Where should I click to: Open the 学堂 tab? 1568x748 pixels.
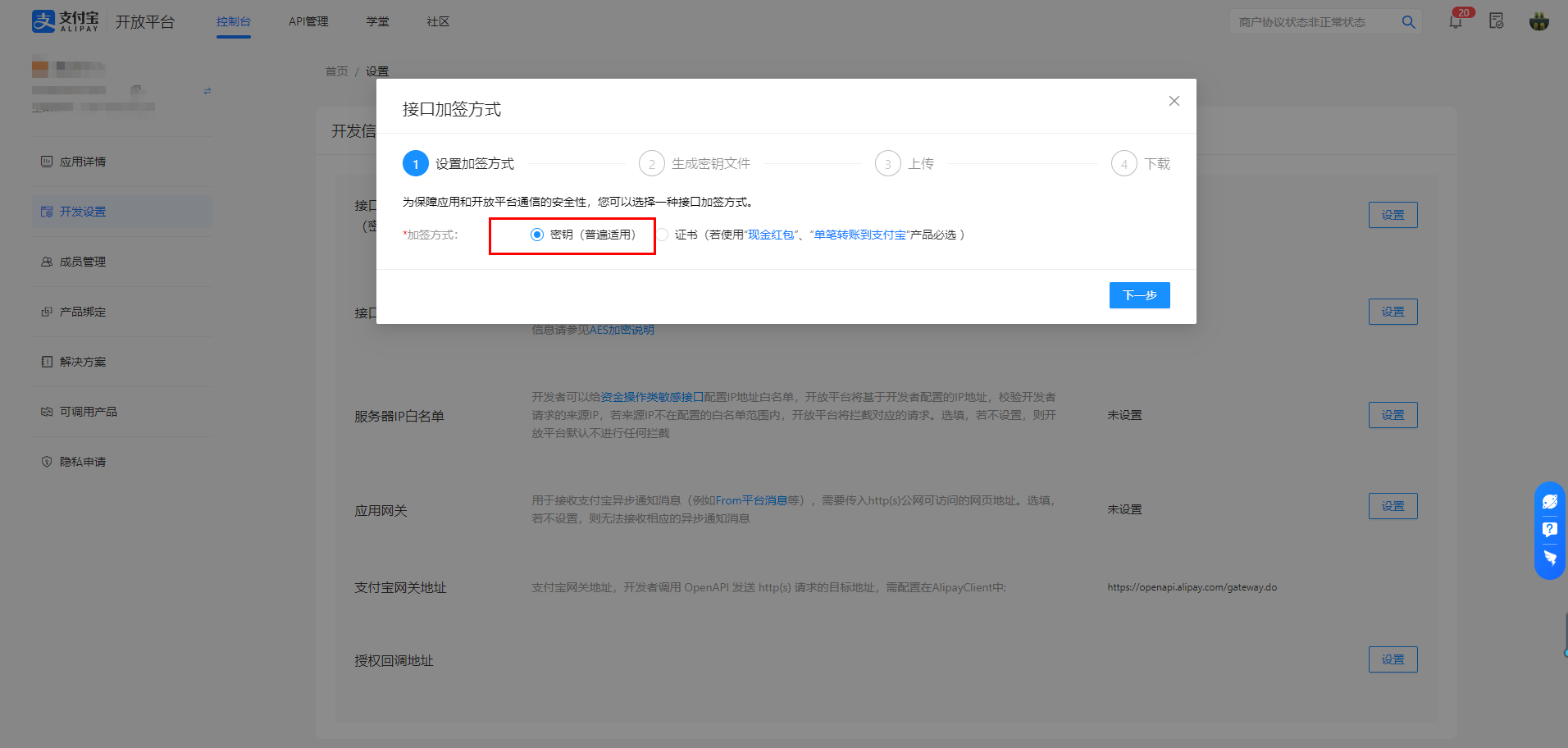coord(378,22)
